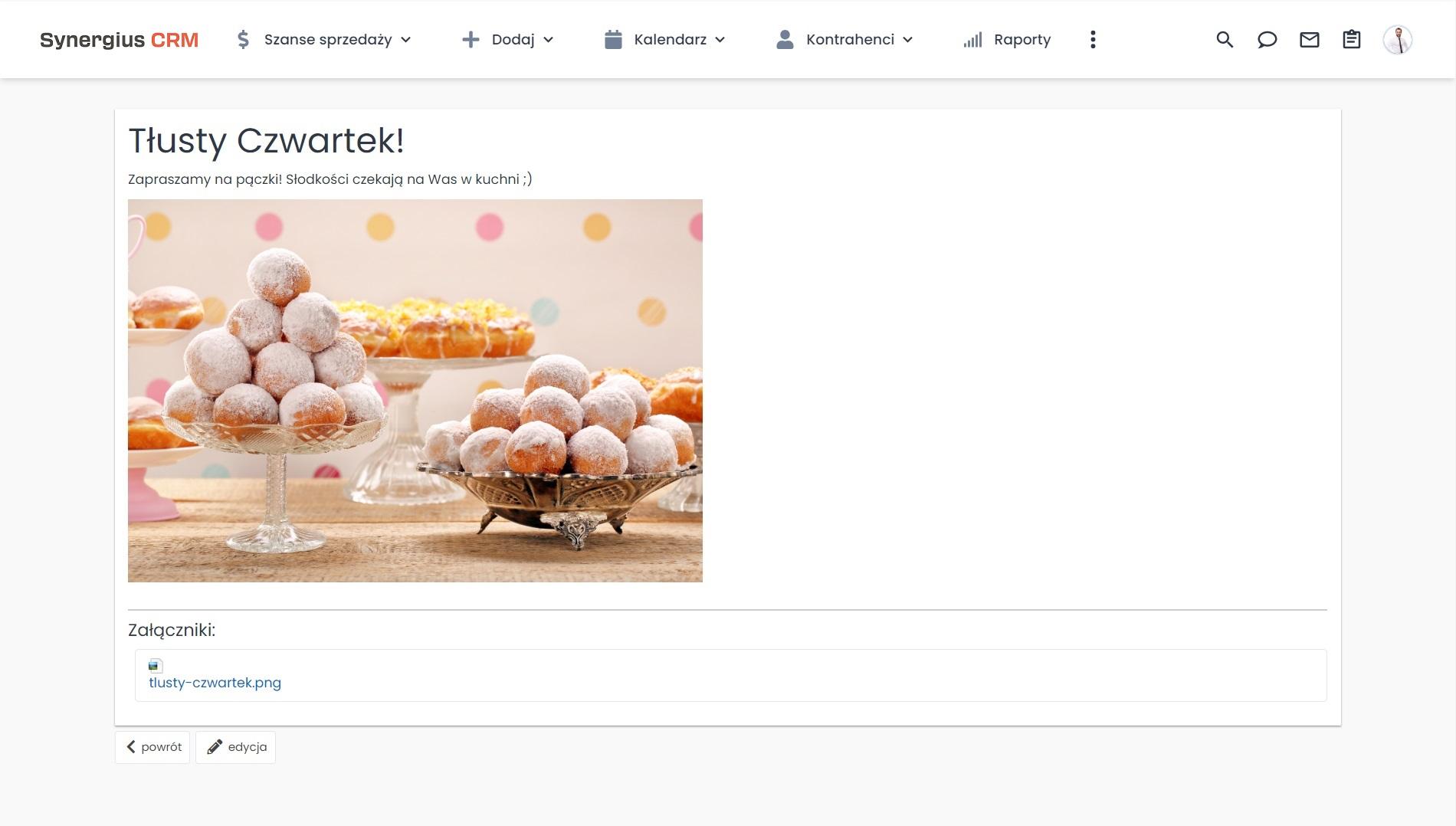Image resolution: width=1456 pixels, height=826 pixels.
Task: Click the dollar sign sales icon
Action: (243, 40)
